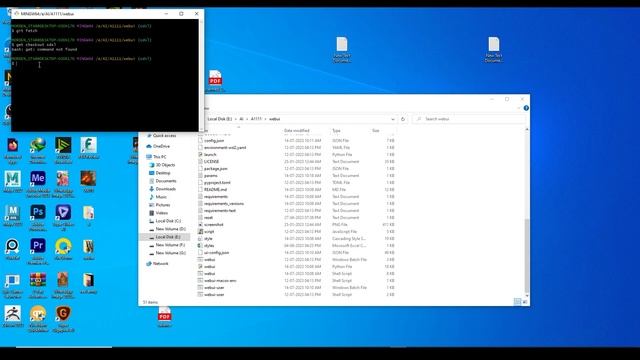Viewport: 640px width, 360px height.
Task: Open the black-green arrow icon beside IDM
Action: click(63, 145)
